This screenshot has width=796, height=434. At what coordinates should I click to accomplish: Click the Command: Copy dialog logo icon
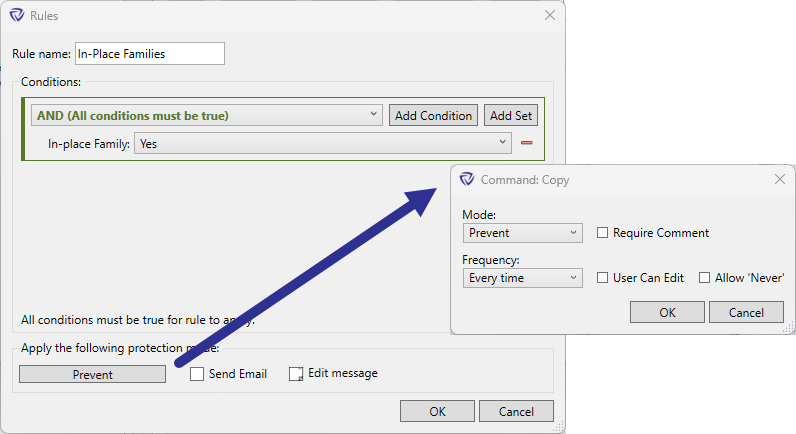pyautogui.click(x=467, y=179)
